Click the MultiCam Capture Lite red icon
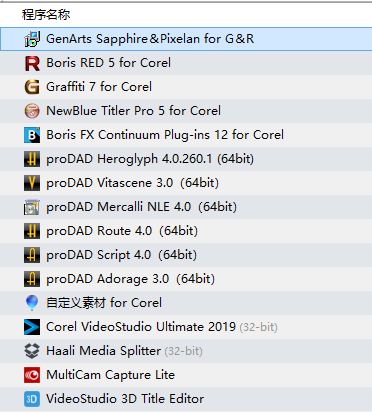The height and width of the screenshot is (412, 372). pyautogui.click(x=32, y=375)
